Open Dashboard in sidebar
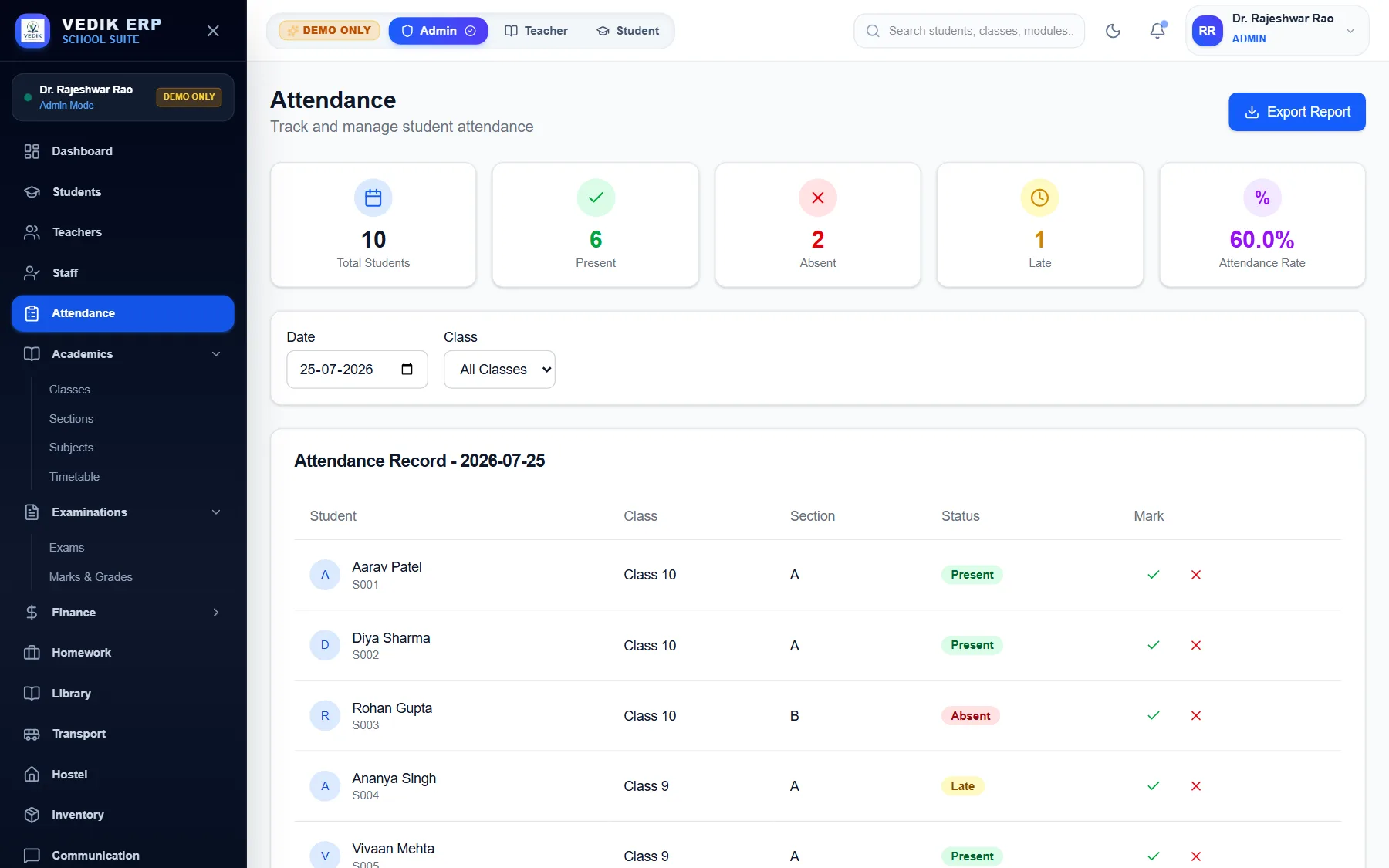The width and height of the screenshot is (1389, 868). 123,151
